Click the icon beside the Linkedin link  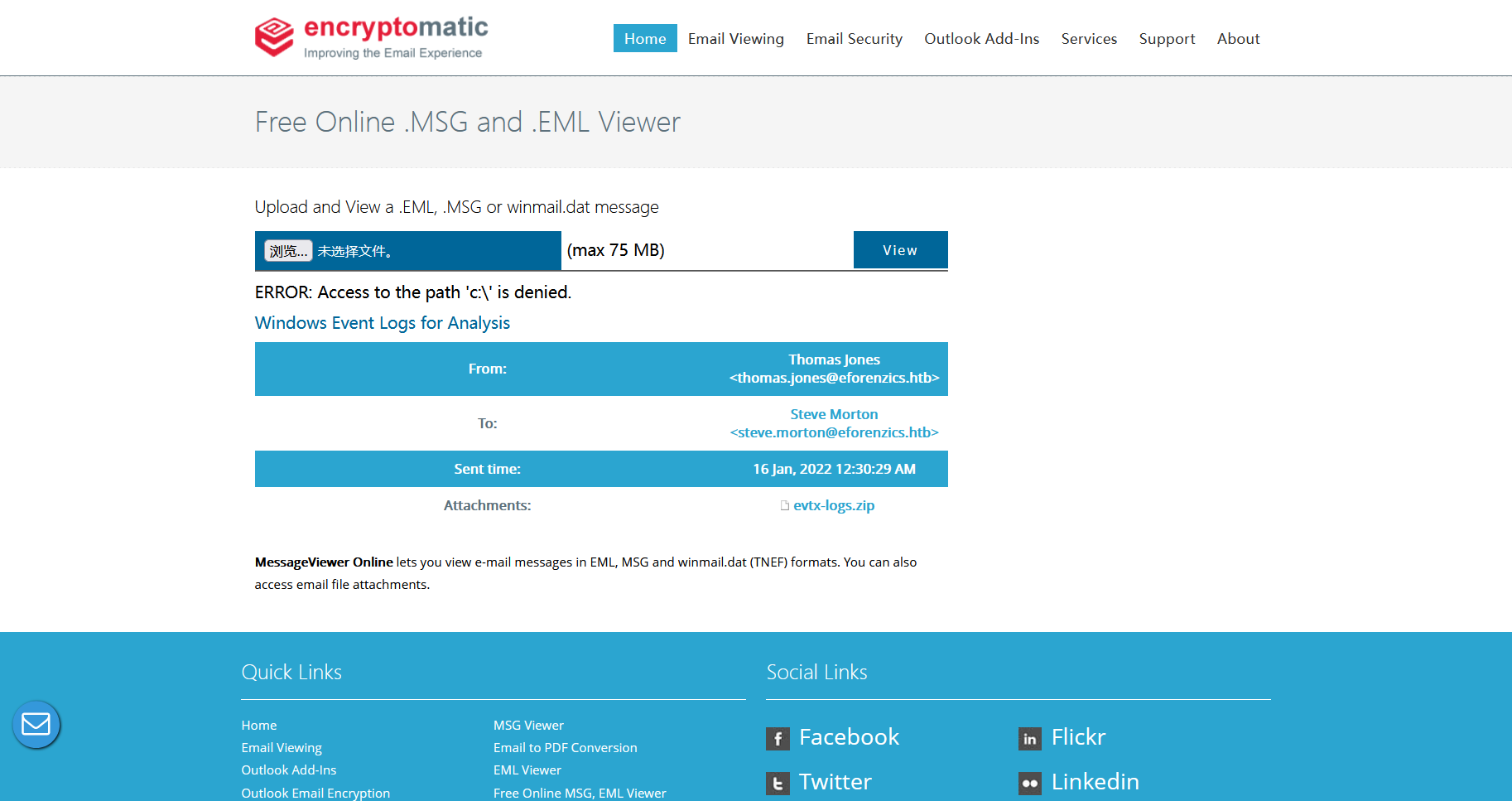pyautogui.click(x=1030, y=783)
